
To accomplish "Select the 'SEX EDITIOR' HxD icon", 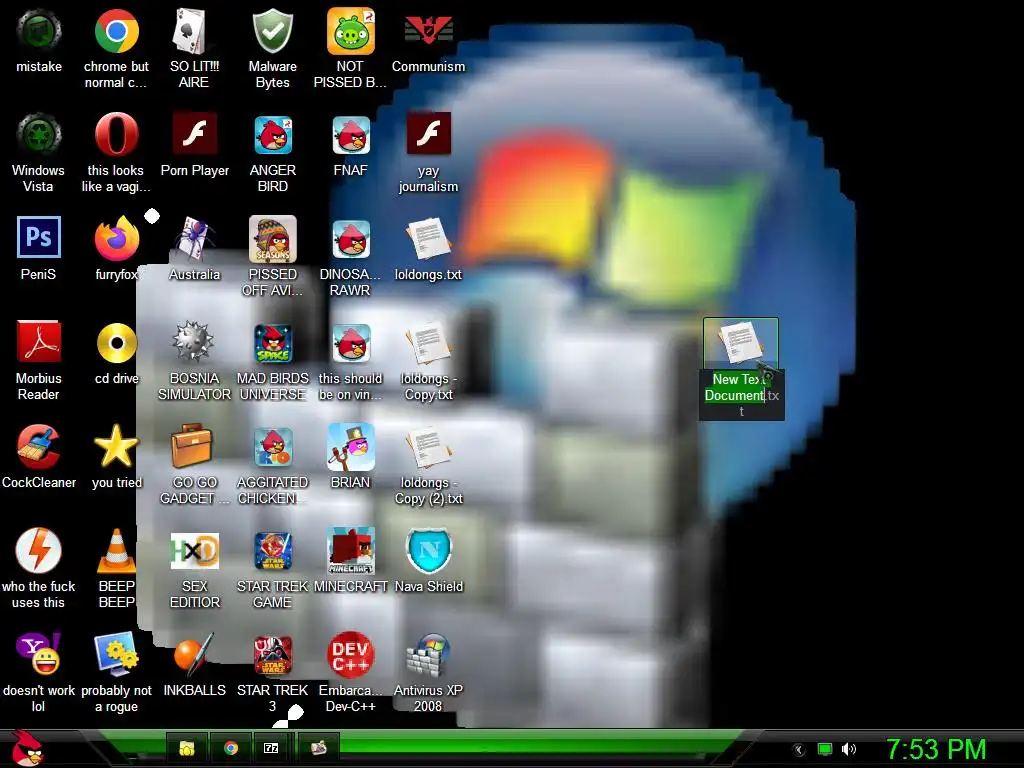I will click(x=194, y=551).
